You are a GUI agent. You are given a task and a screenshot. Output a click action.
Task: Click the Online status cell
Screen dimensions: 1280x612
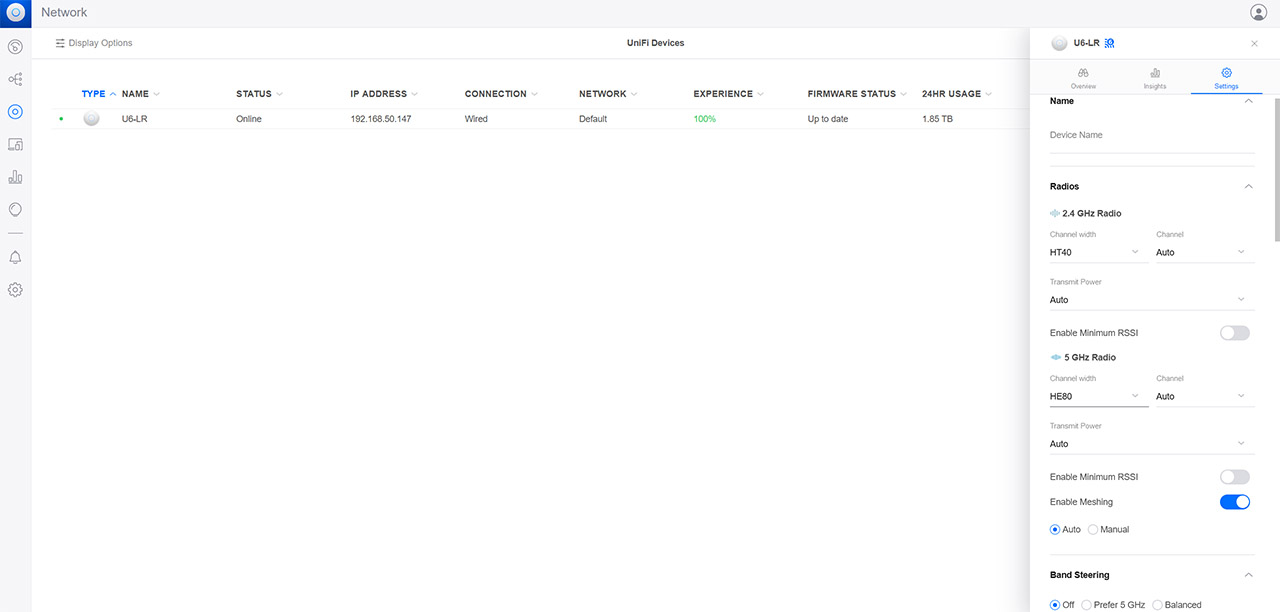pos(249,119)
